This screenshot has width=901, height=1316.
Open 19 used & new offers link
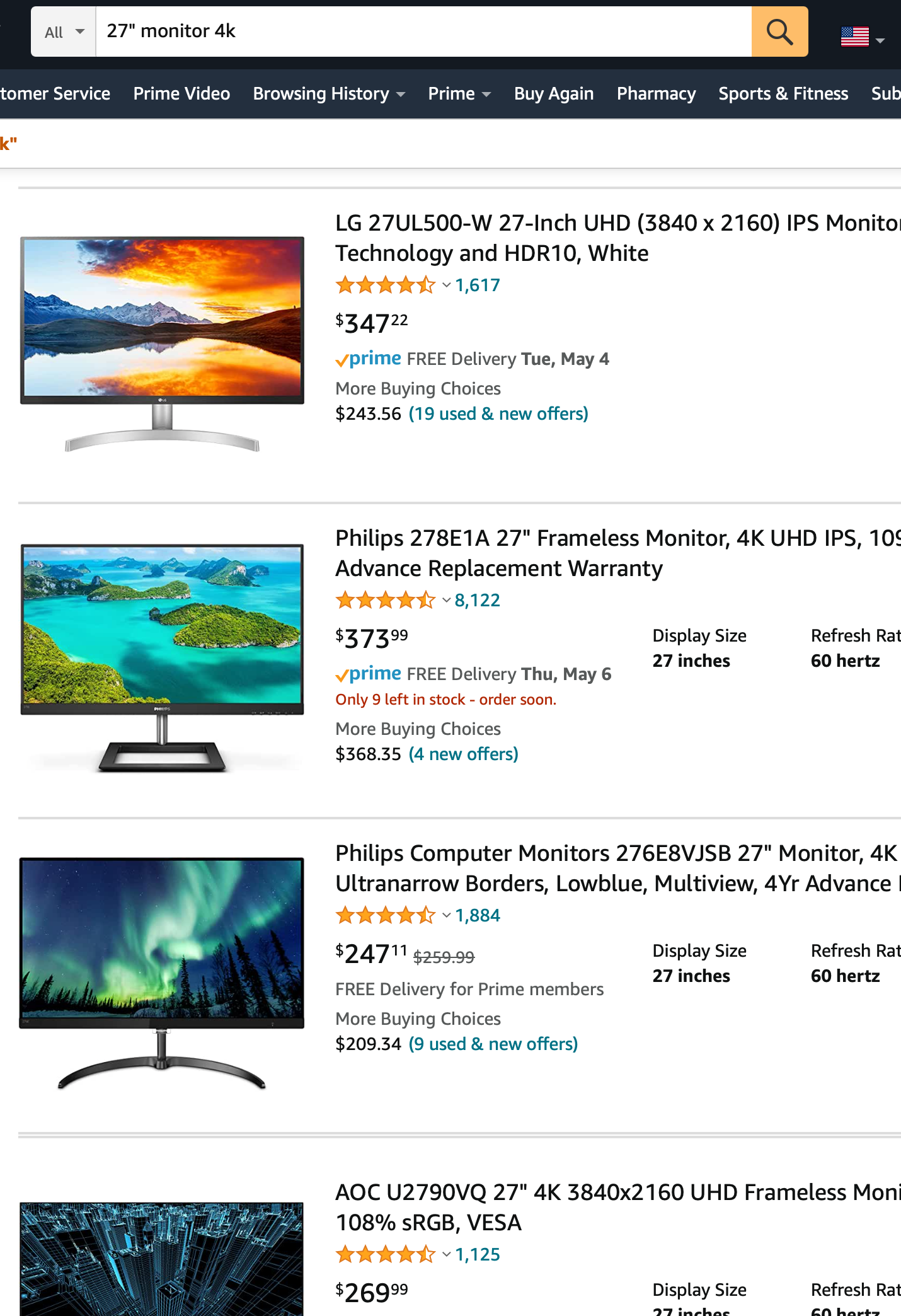tap(498, 414)
